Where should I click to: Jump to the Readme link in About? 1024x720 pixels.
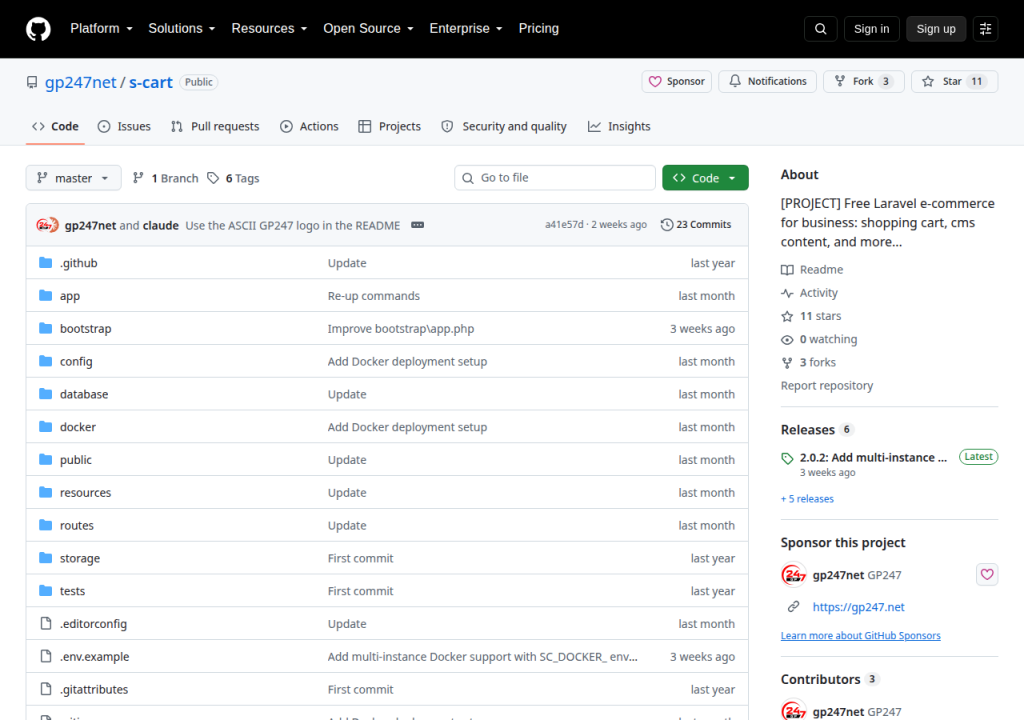(812, 270)
